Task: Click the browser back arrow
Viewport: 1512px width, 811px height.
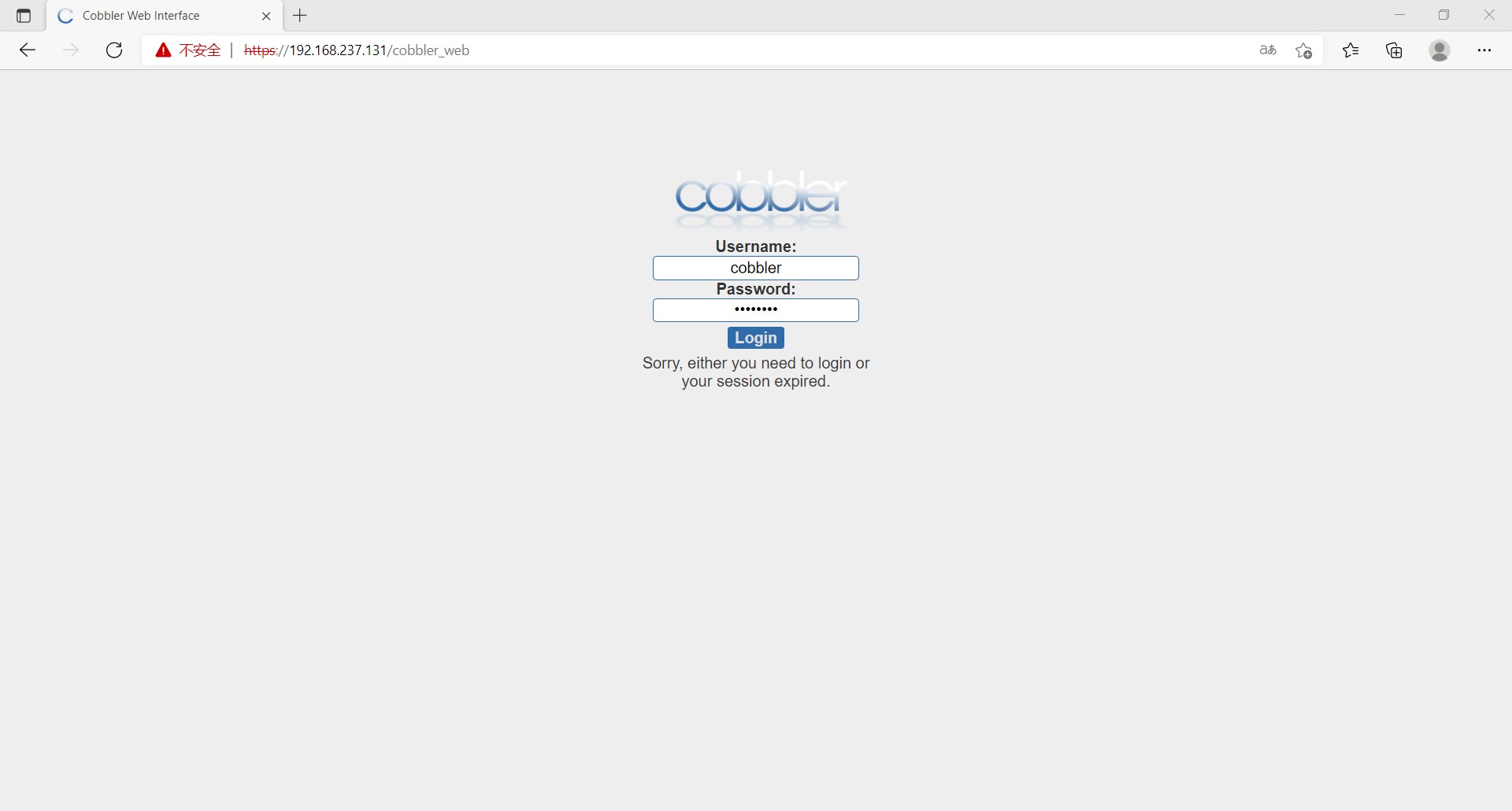Action: coord(28,50)
